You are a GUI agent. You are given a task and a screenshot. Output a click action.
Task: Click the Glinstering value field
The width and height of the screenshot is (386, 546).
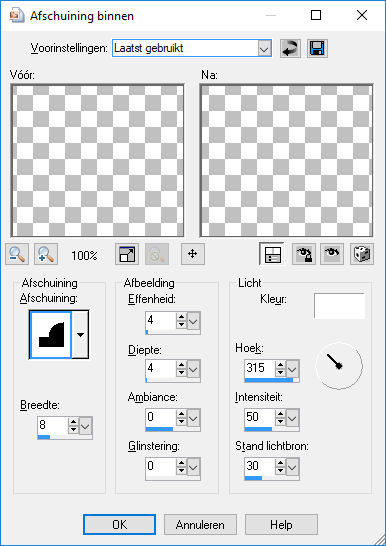click(160, 467)
